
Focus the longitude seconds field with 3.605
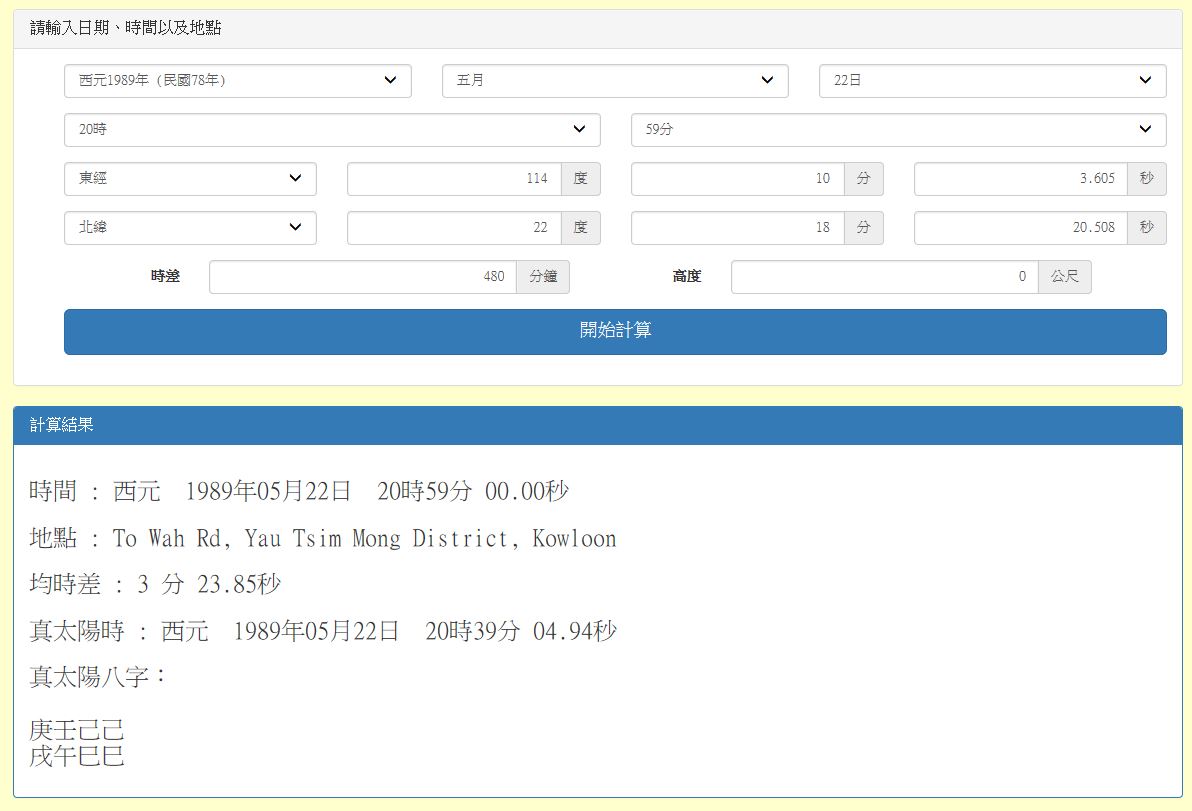point(1020,179)
